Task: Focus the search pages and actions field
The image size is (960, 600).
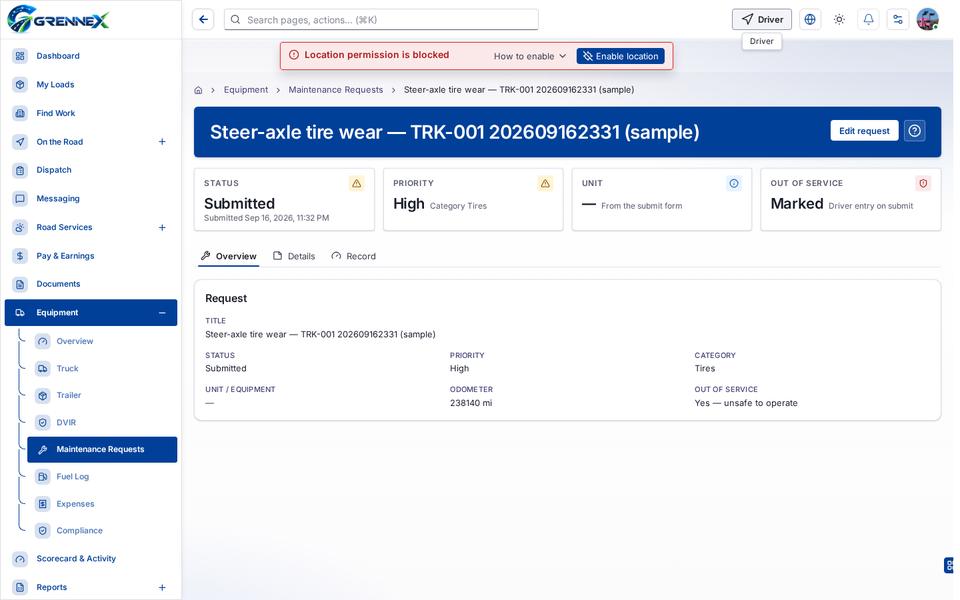Action: (x=381, y=20)
